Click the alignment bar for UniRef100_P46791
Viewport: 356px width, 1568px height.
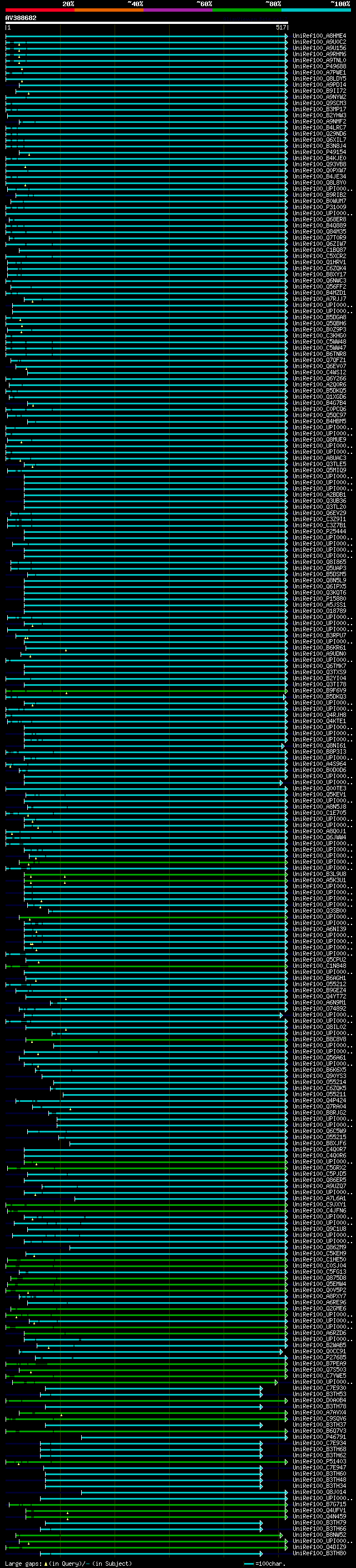tap(184, 1437)
